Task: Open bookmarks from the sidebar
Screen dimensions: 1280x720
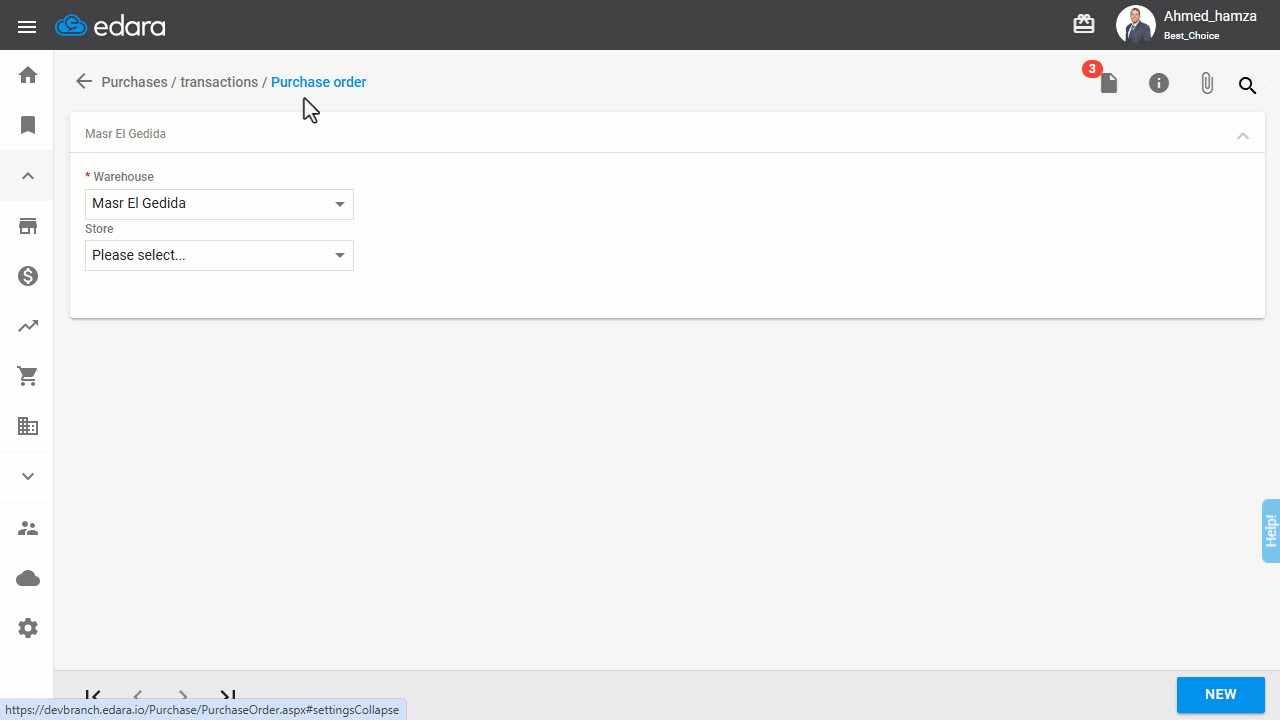Action: [28, 125]
